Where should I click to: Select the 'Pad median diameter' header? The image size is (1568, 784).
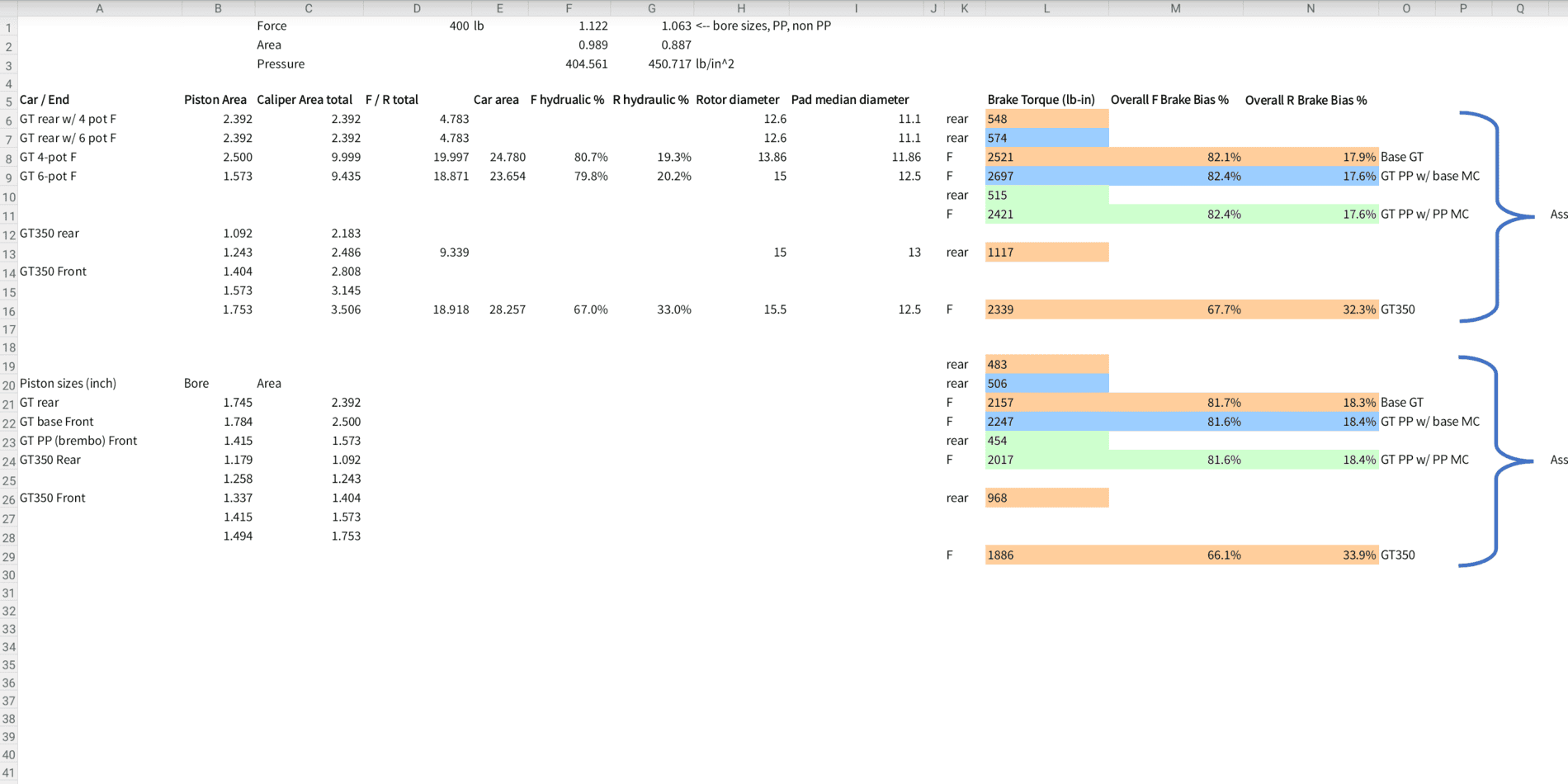pyautogui.click(x=850, y=100)
